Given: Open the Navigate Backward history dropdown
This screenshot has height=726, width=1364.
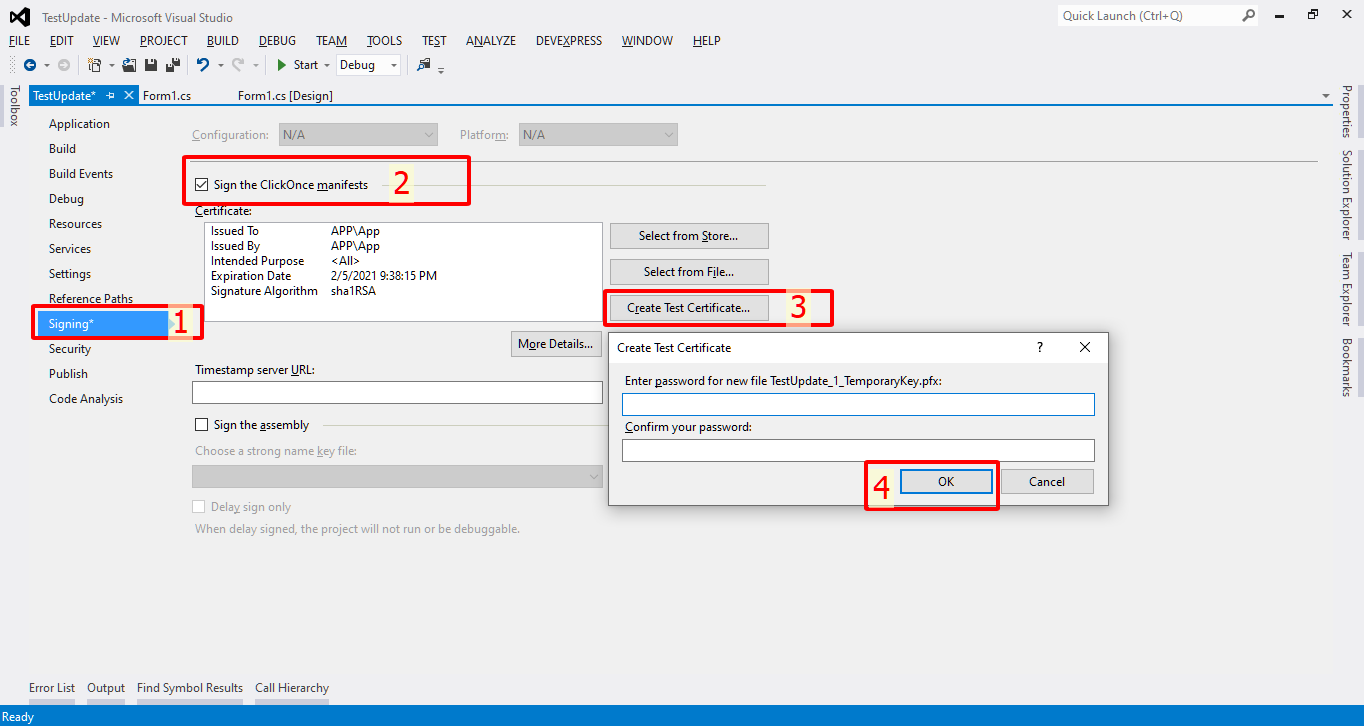Looking at the screenshot, I should tap(46, 65).
